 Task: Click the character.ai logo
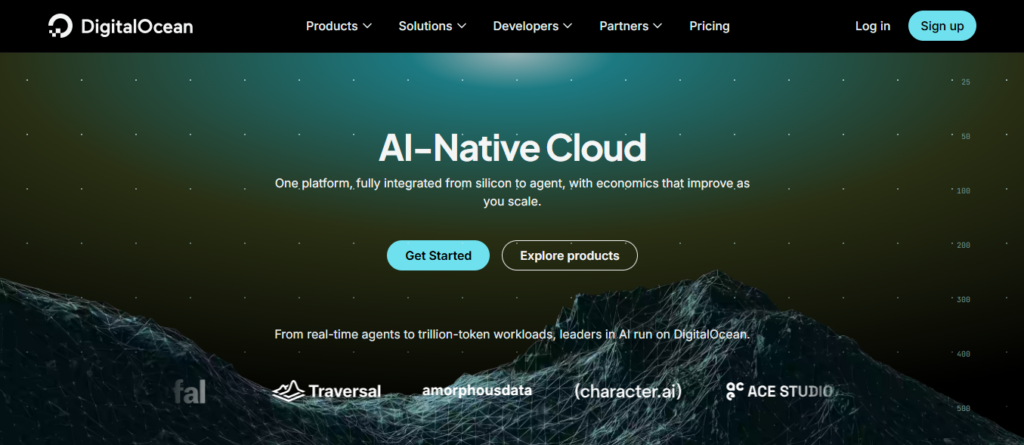(628, 391)
